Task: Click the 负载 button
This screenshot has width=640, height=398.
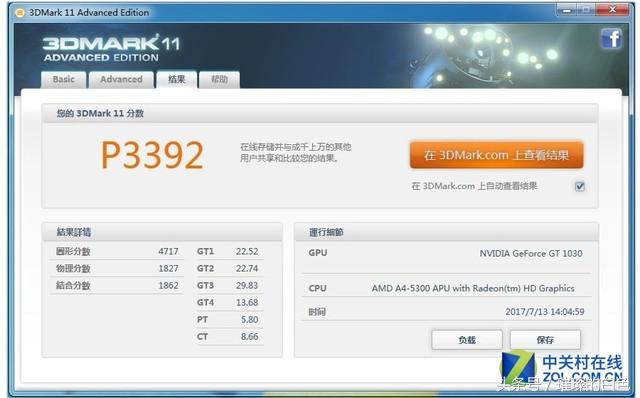Action: 467,340
